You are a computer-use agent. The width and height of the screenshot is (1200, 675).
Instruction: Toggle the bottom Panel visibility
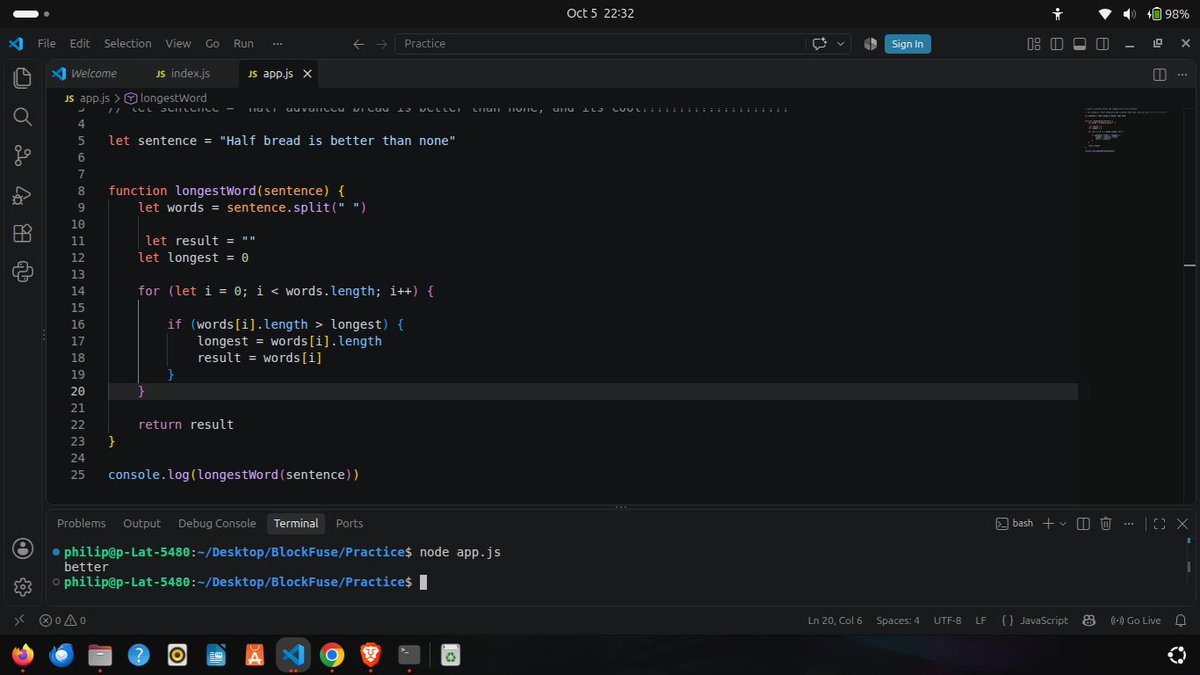[1080, 44]
